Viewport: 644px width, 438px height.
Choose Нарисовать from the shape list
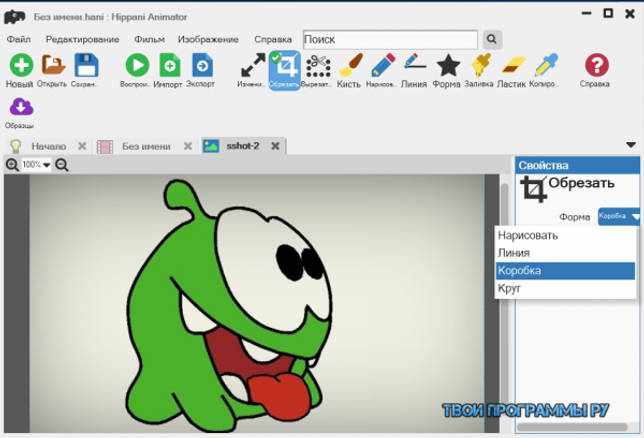565,235
